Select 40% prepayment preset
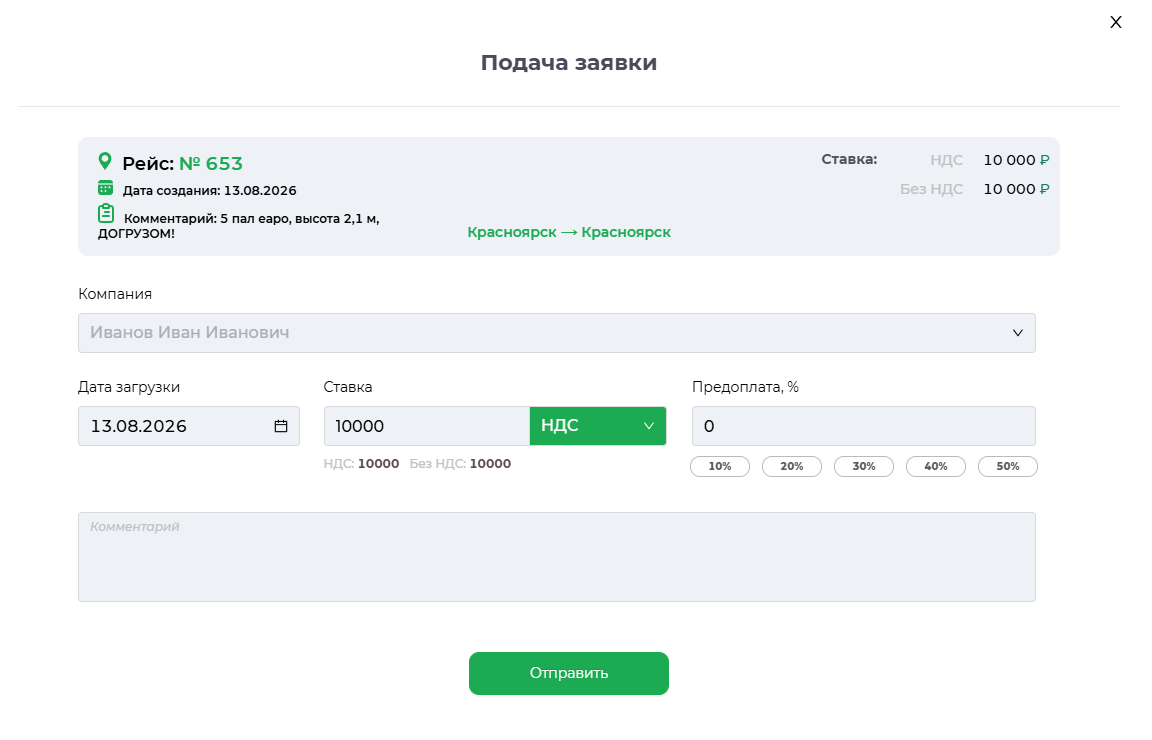This screenshot has width=1152, height=740. click(936, 467)
